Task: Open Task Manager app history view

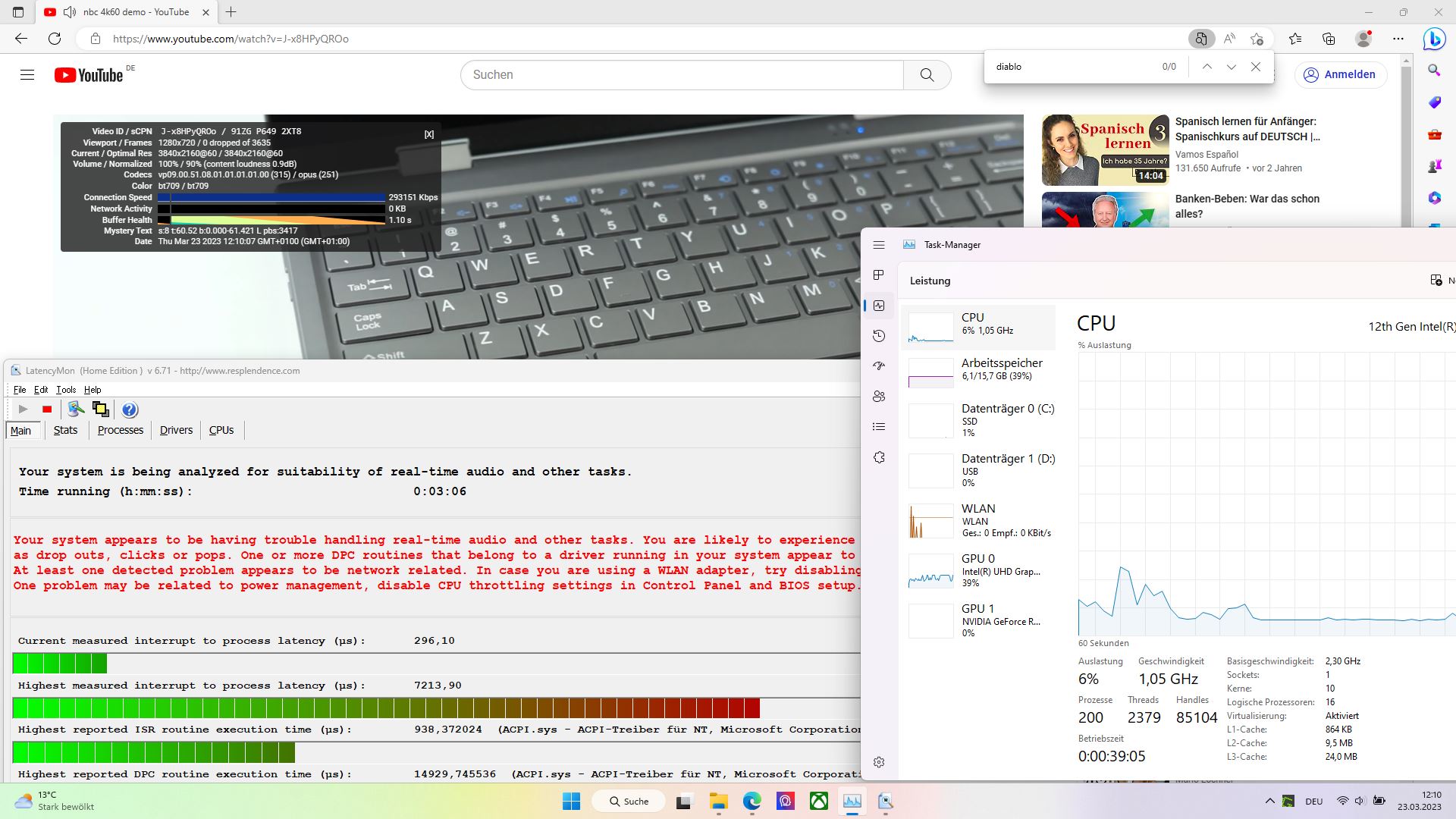Action: (879, 336)
